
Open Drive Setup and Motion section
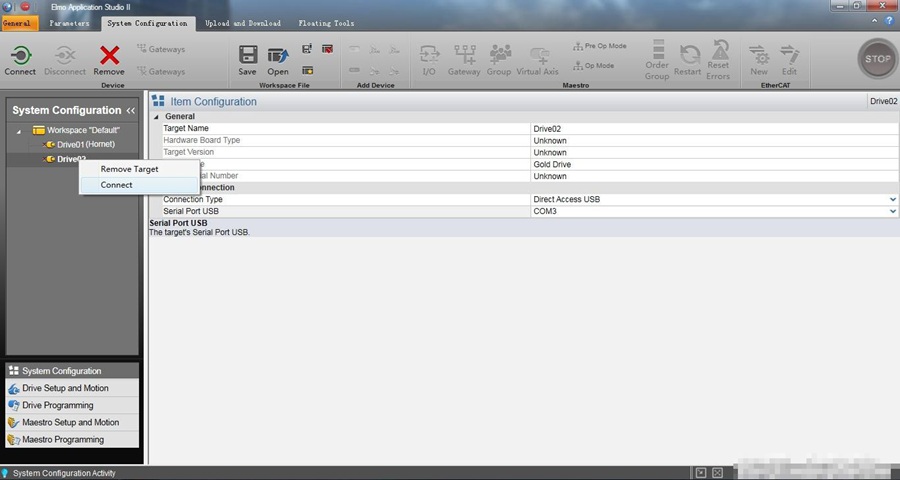pos(65,388)
